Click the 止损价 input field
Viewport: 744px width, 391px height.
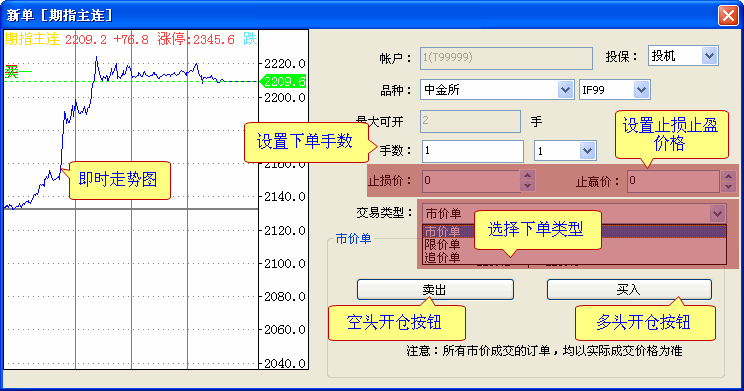click(471, 181)
